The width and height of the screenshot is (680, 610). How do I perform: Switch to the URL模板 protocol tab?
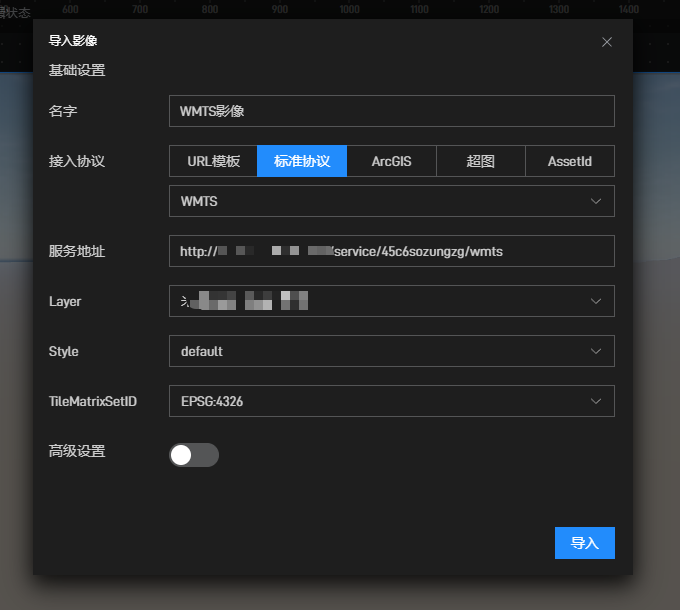click(213, 161)
